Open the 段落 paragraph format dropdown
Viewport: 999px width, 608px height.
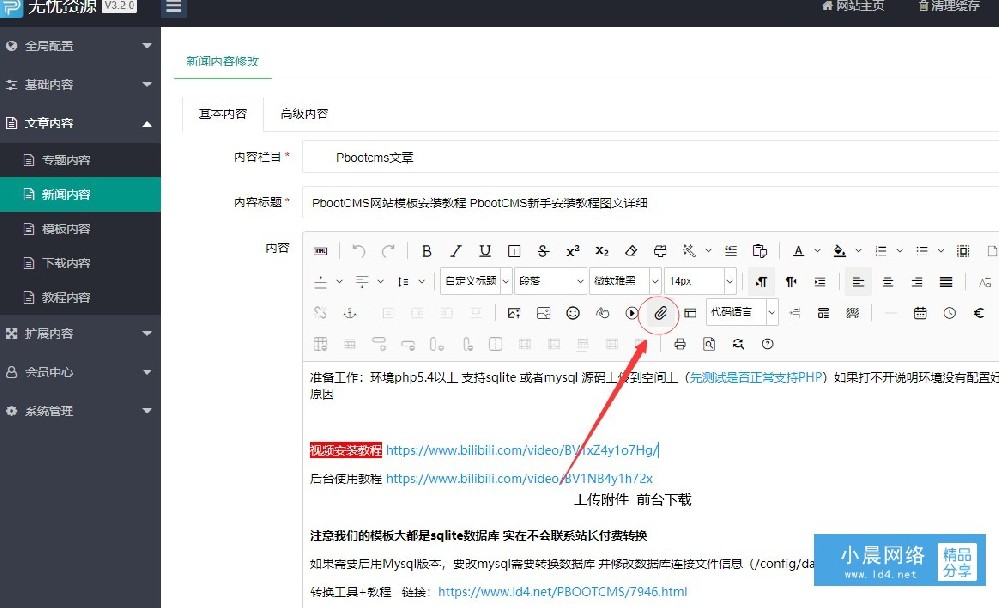coord(550,281)
